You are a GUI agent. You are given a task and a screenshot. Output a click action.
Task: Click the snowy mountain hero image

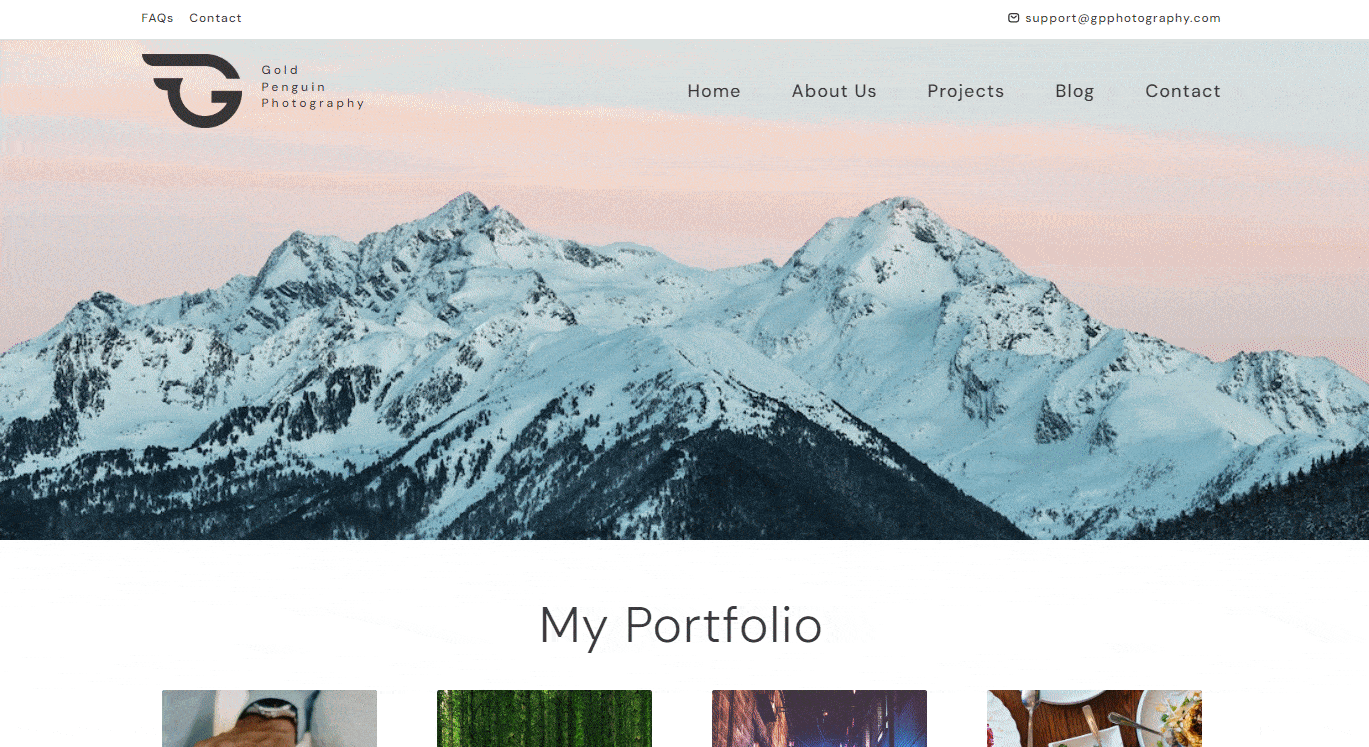(x=684, y=290)
